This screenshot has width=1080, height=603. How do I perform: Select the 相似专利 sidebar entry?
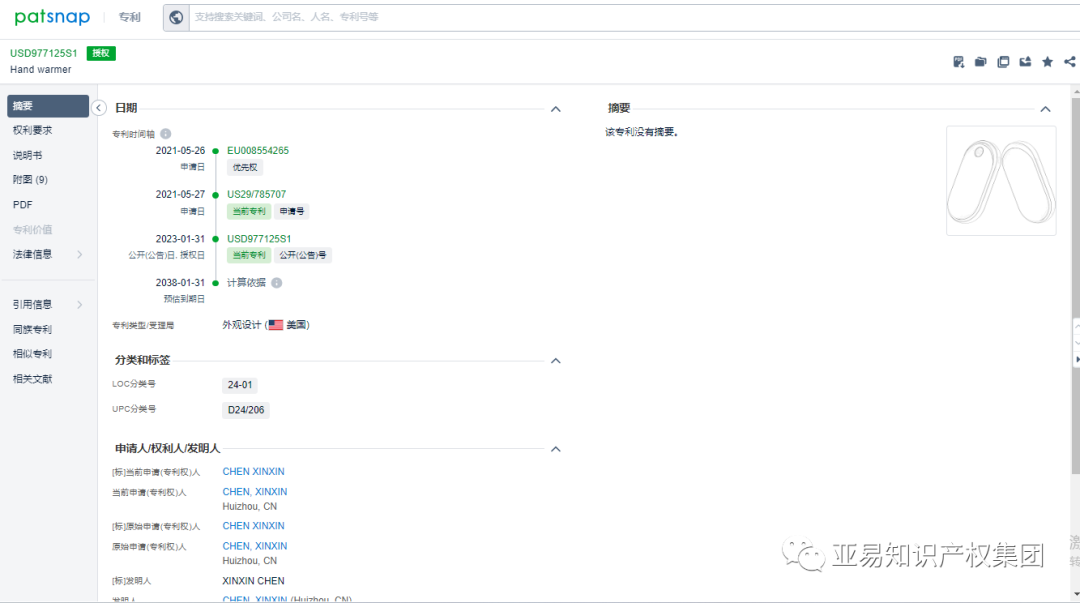[x=32, y=353]
